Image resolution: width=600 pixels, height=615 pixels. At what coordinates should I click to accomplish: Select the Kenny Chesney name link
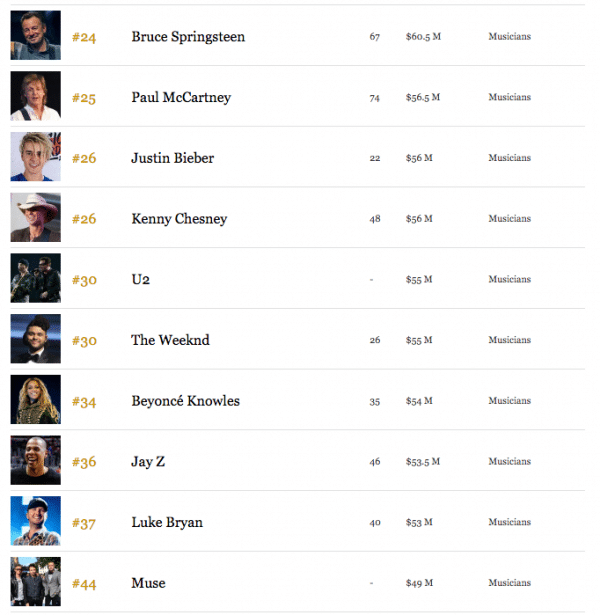tap(179, 219)
